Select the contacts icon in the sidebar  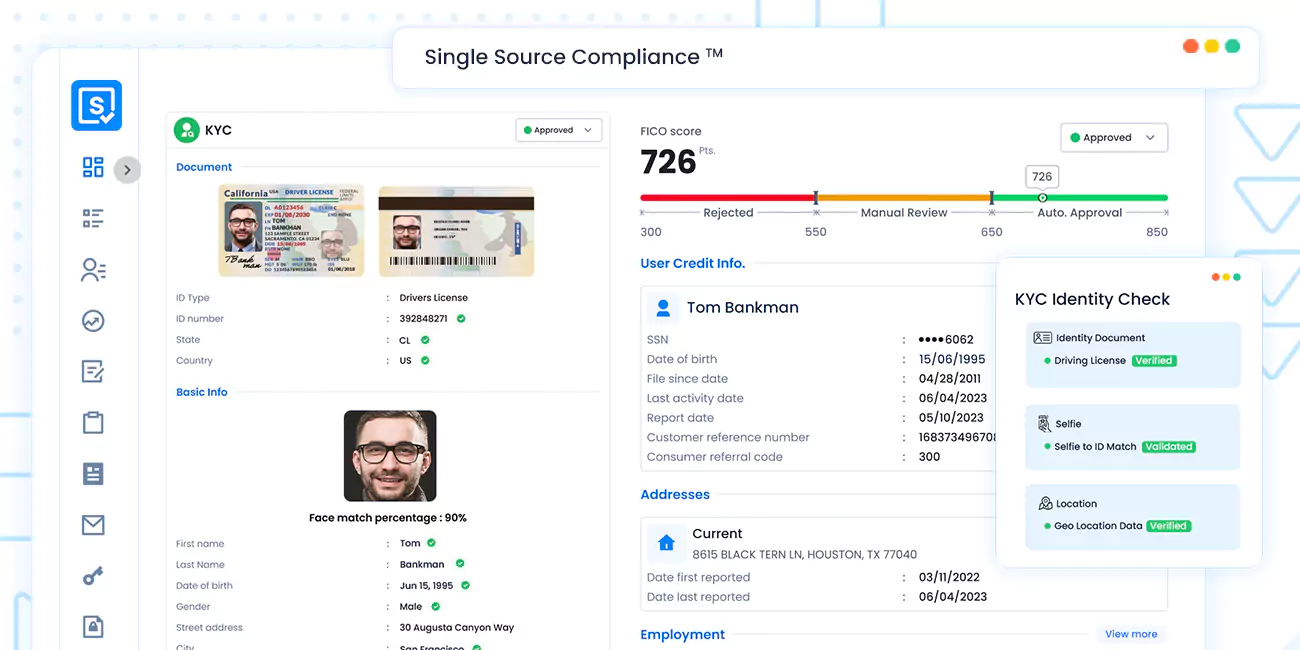[93, 270]
